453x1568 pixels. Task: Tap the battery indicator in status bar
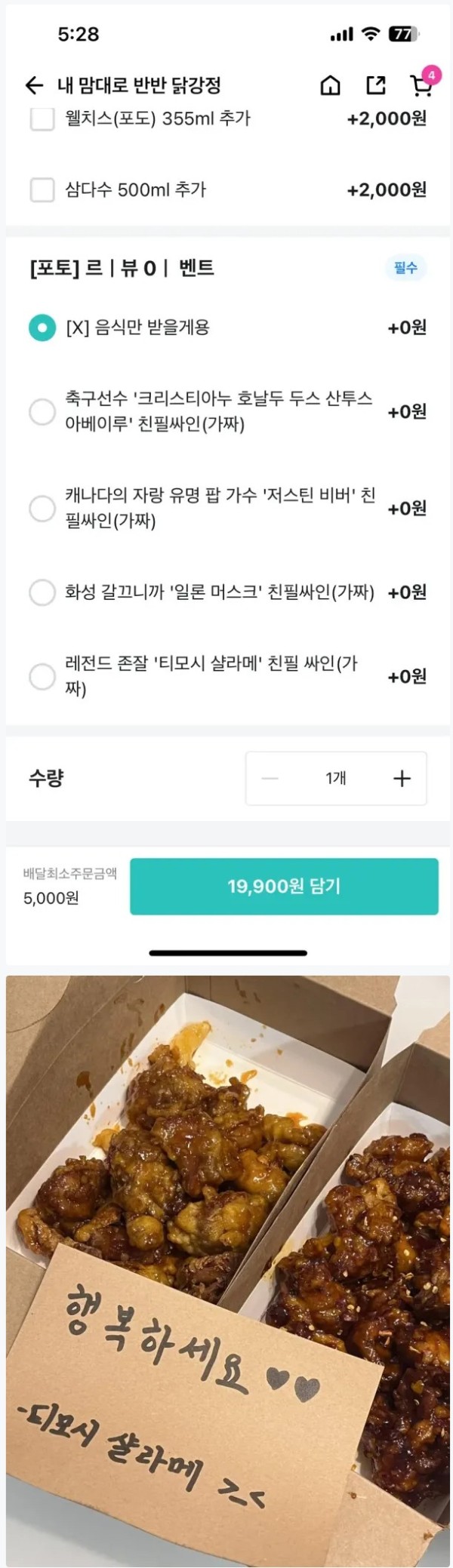(404, 34)
